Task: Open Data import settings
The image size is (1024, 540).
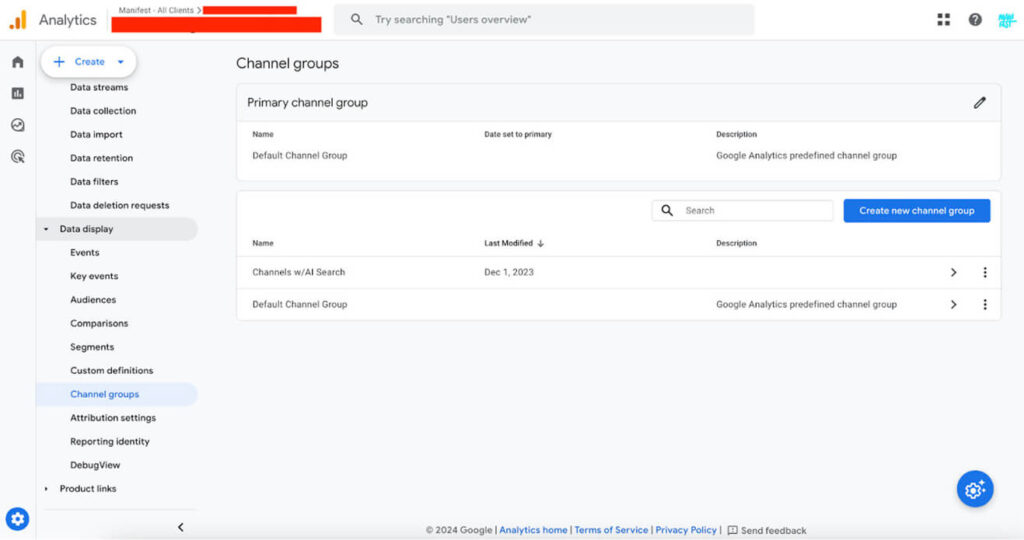Action: click(x=96, y=135)
